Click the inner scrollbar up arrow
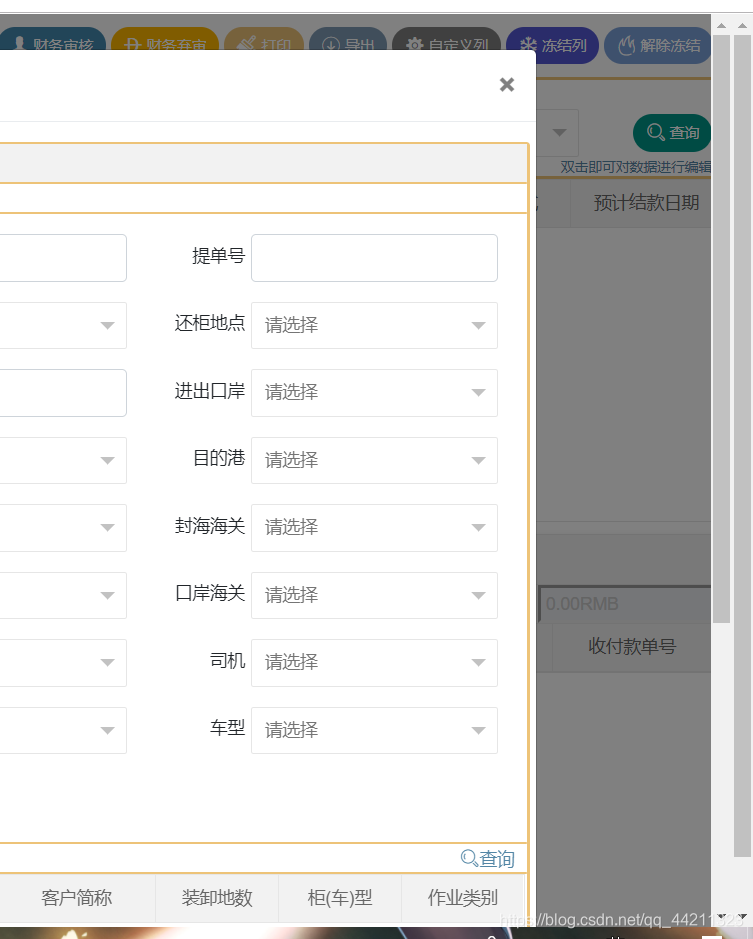 tap(721, 26)
